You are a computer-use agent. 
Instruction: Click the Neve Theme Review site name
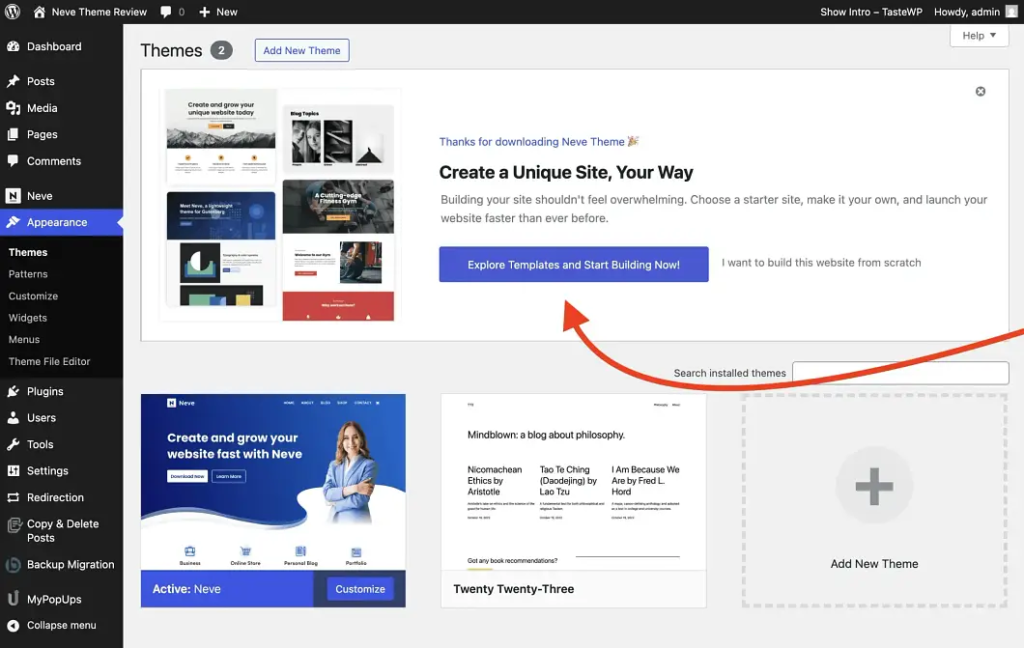point(99,12)
